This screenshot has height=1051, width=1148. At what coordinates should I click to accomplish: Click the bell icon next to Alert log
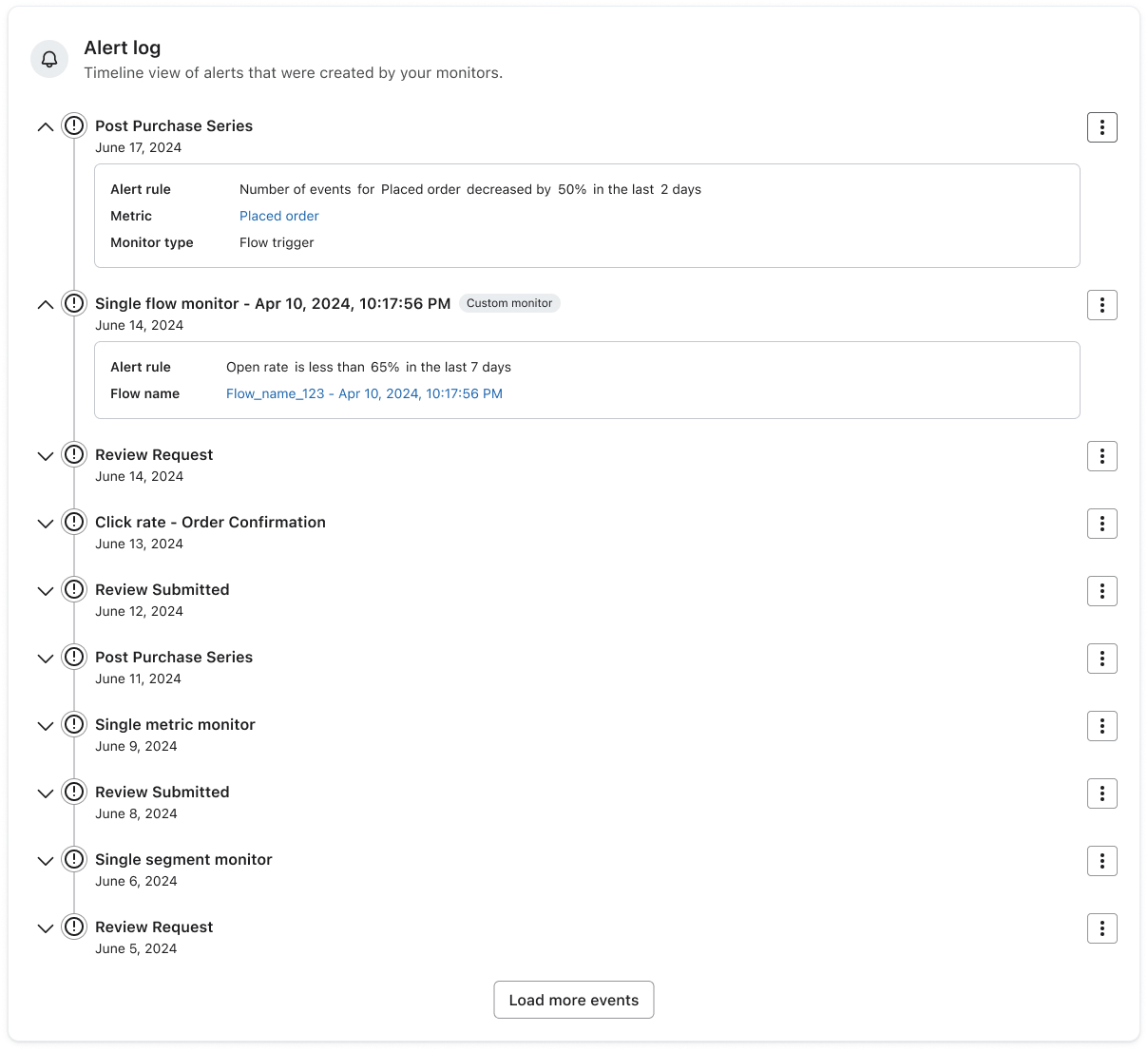coord(48,59)
